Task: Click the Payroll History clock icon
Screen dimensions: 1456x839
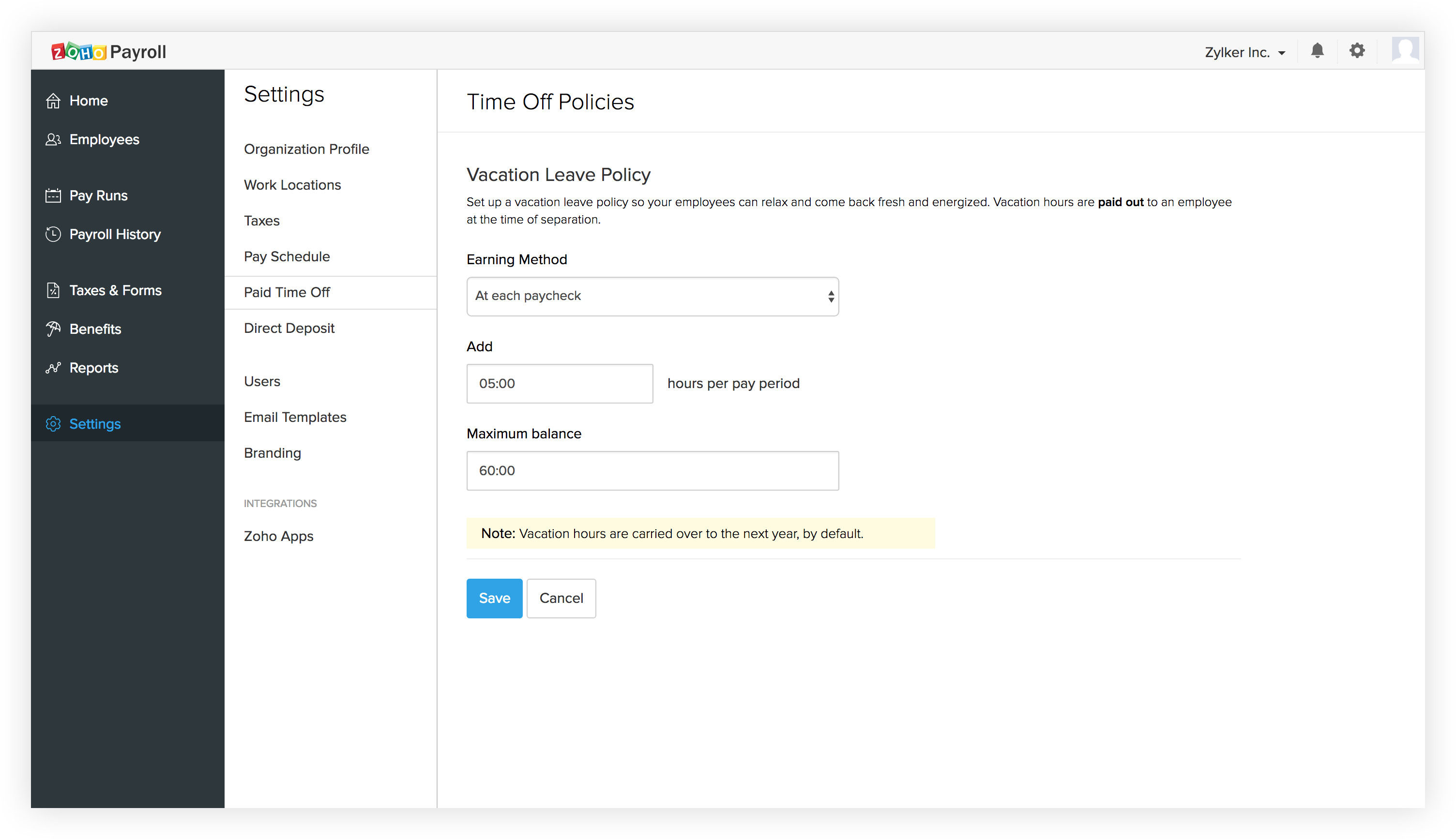Action: pyautogui.click(x=53, y=235)
